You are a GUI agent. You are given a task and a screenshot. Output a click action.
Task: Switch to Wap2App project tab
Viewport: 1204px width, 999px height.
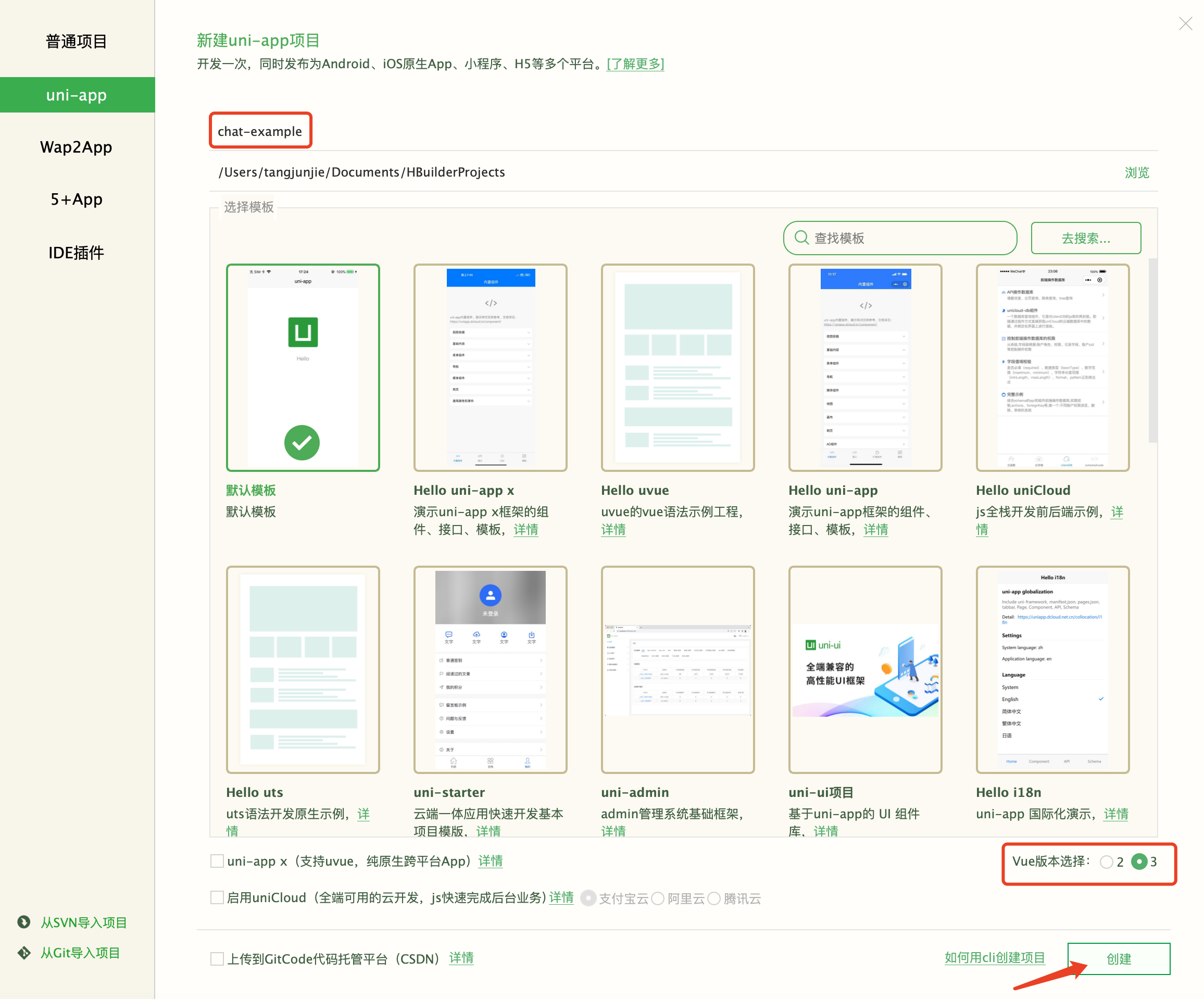(76, 147)
